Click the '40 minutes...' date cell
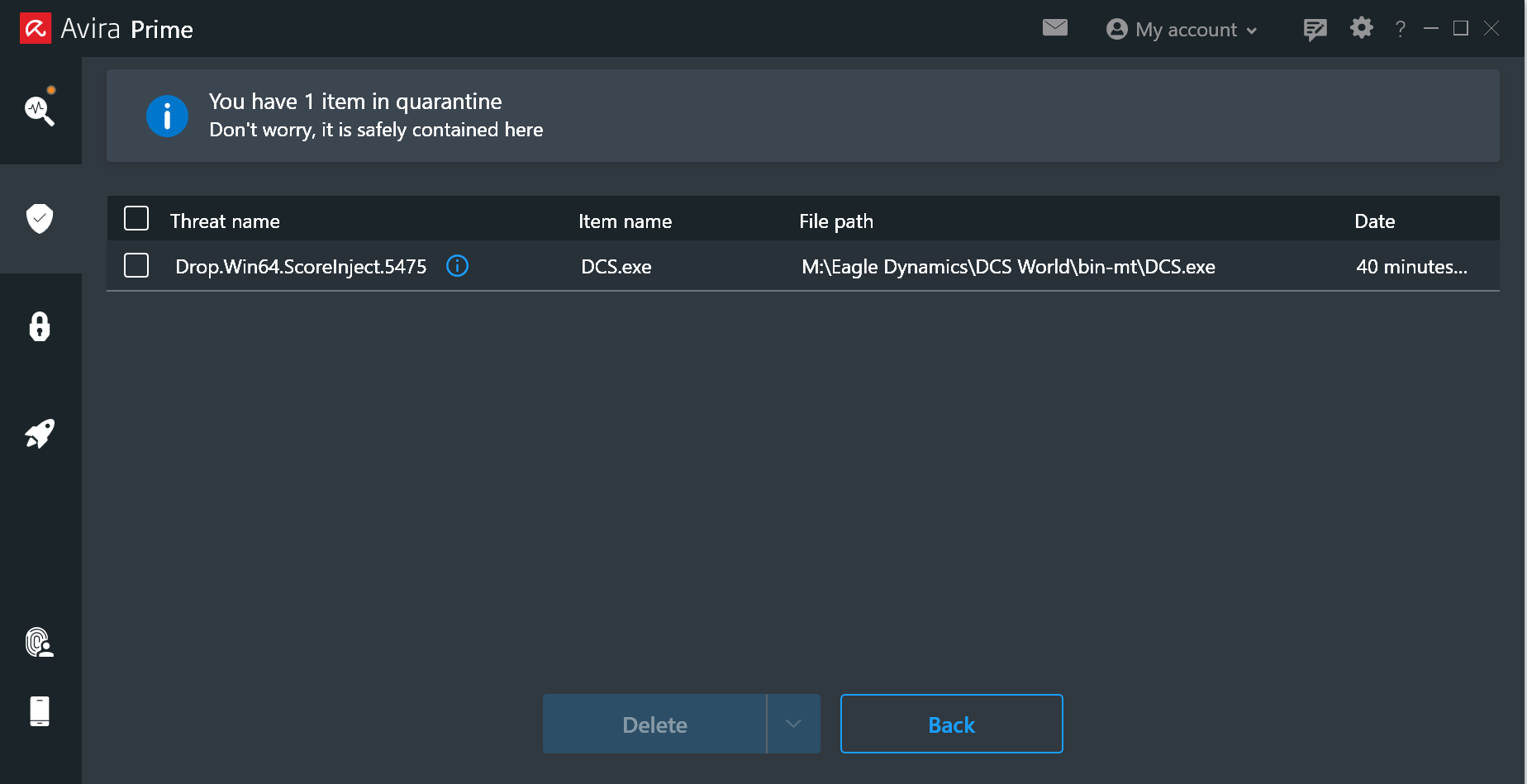This screenshot has width=1527, height=784. (1411, 267)
